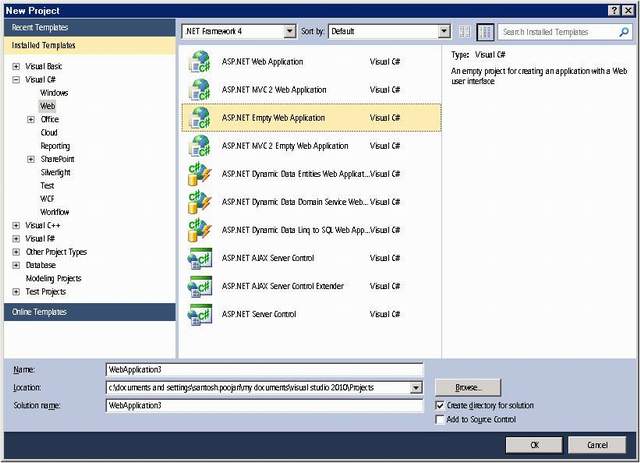Viewport: 640px width, 463px height.
Task: Click the ASP.NET MVC 2 Empty Web Application icon
Action: pos(200,146)
